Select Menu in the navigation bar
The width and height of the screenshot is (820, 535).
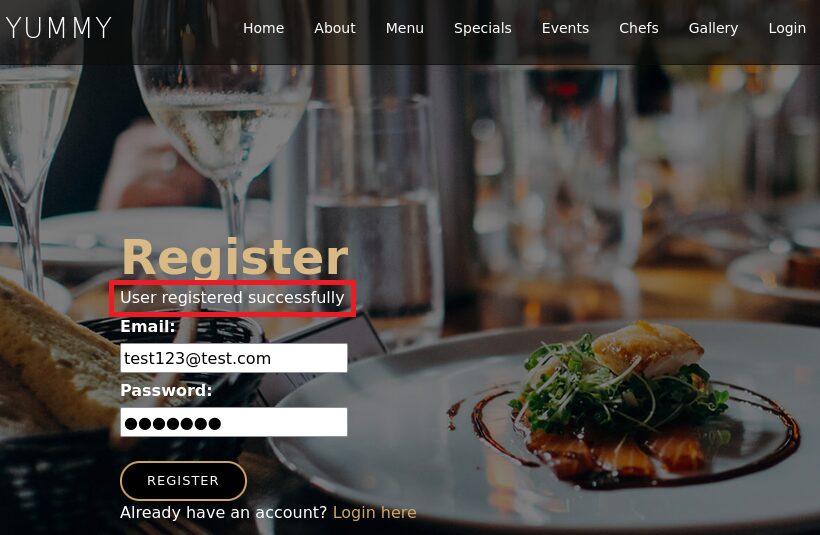pyautogui.click(x=405, y=28)
